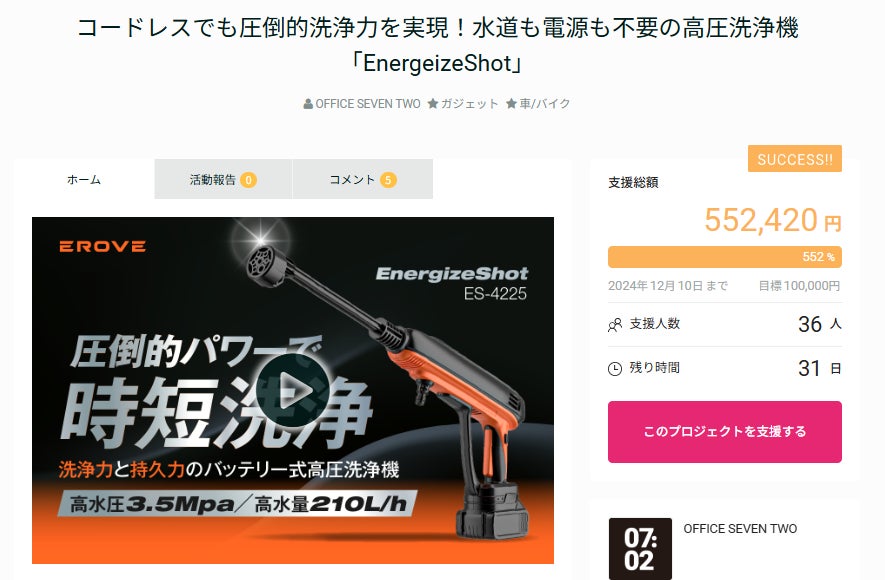885x580 pixels.
Task: Open the 活動報告 tab
Action: 224,179
